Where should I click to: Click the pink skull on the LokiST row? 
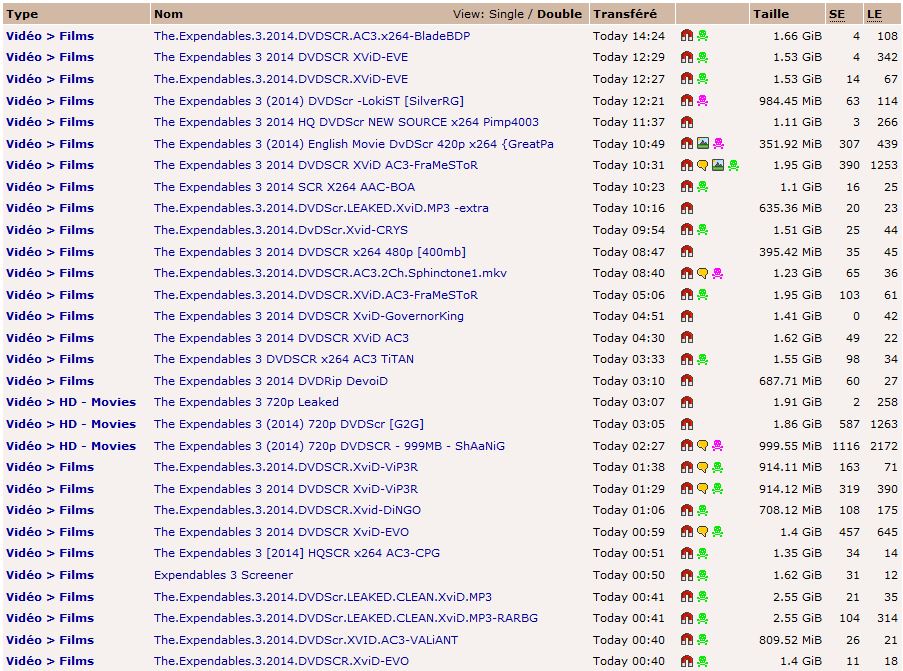(703, 101)
